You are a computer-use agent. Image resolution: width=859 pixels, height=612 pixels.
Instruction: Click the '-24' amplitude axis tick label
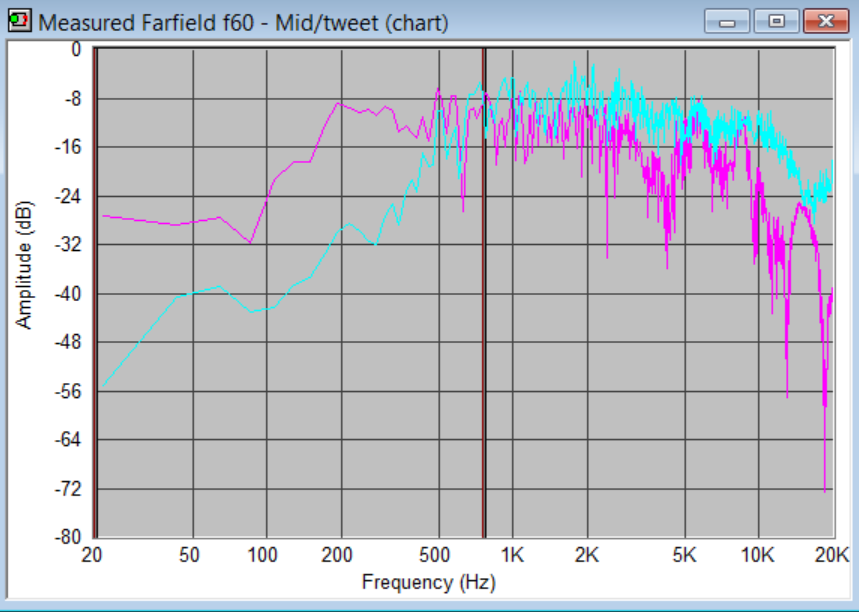(68, 196)
